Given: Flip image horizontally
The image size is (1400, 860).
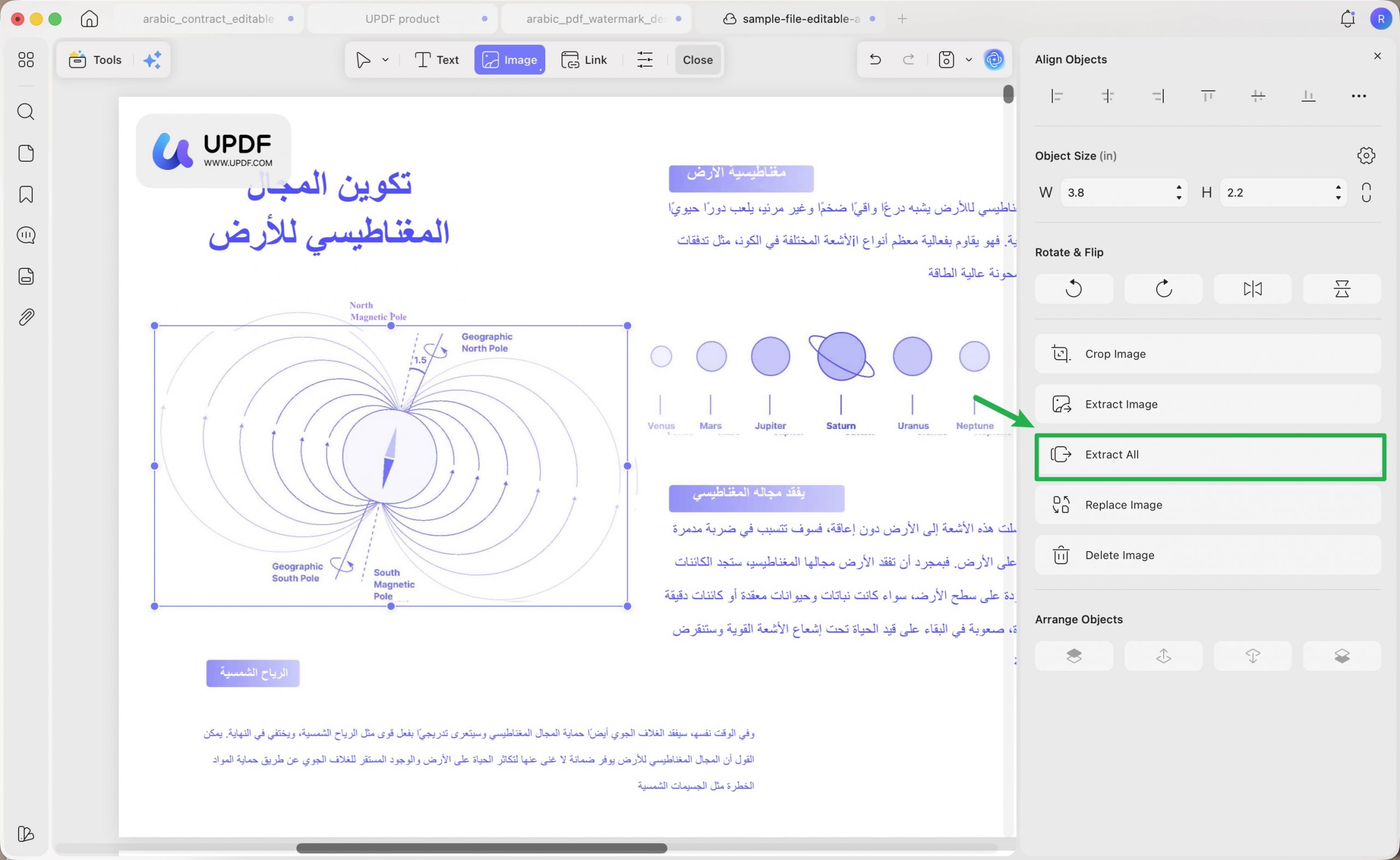Looking at the screenshot, I should click(1253, 288).
